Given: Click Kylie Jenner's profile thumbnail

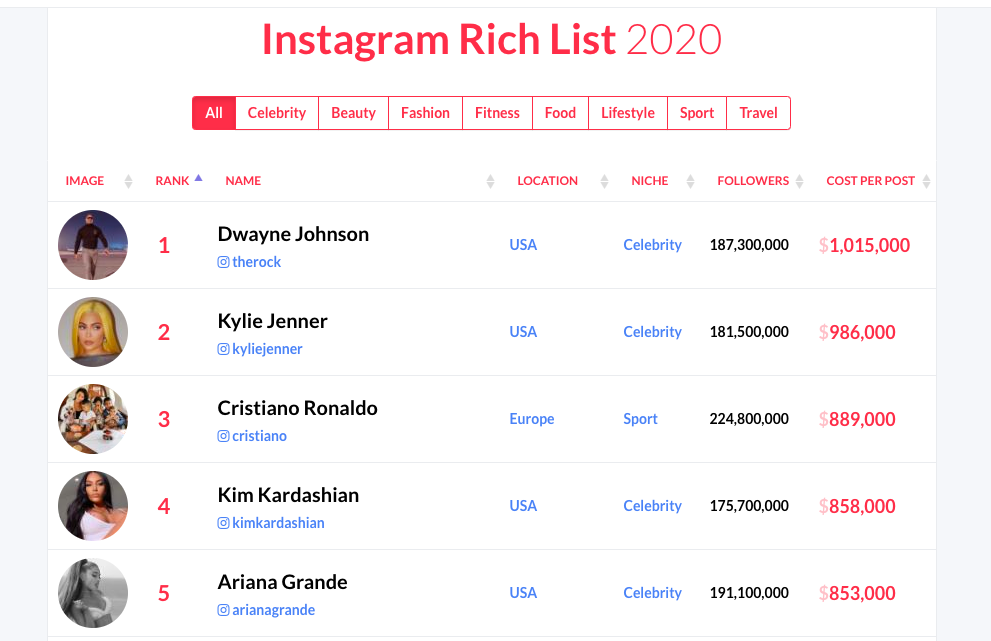Looking at the screenshot, I should [93, 332].
